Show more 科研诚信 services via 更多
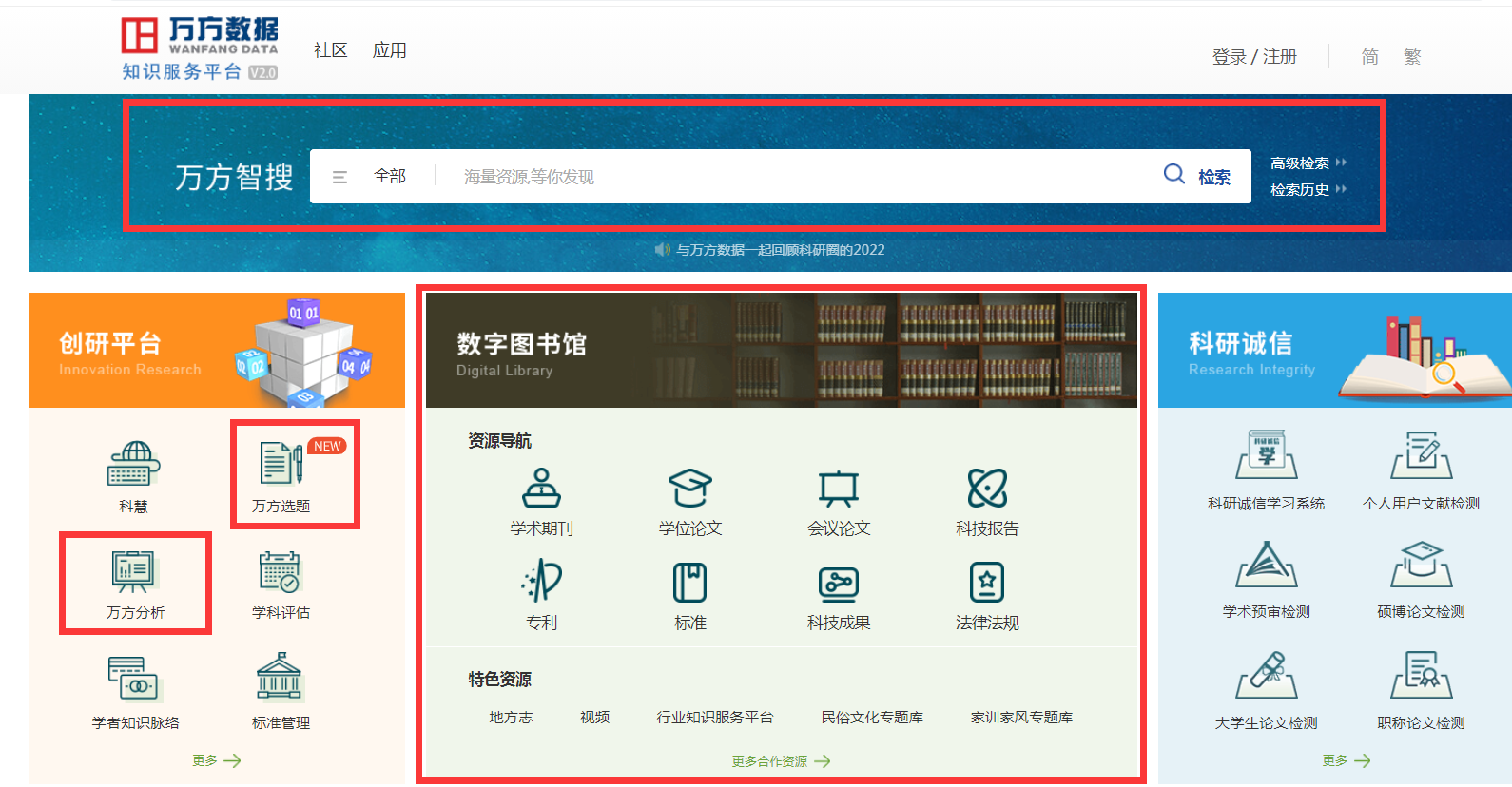 (1346, 760)
